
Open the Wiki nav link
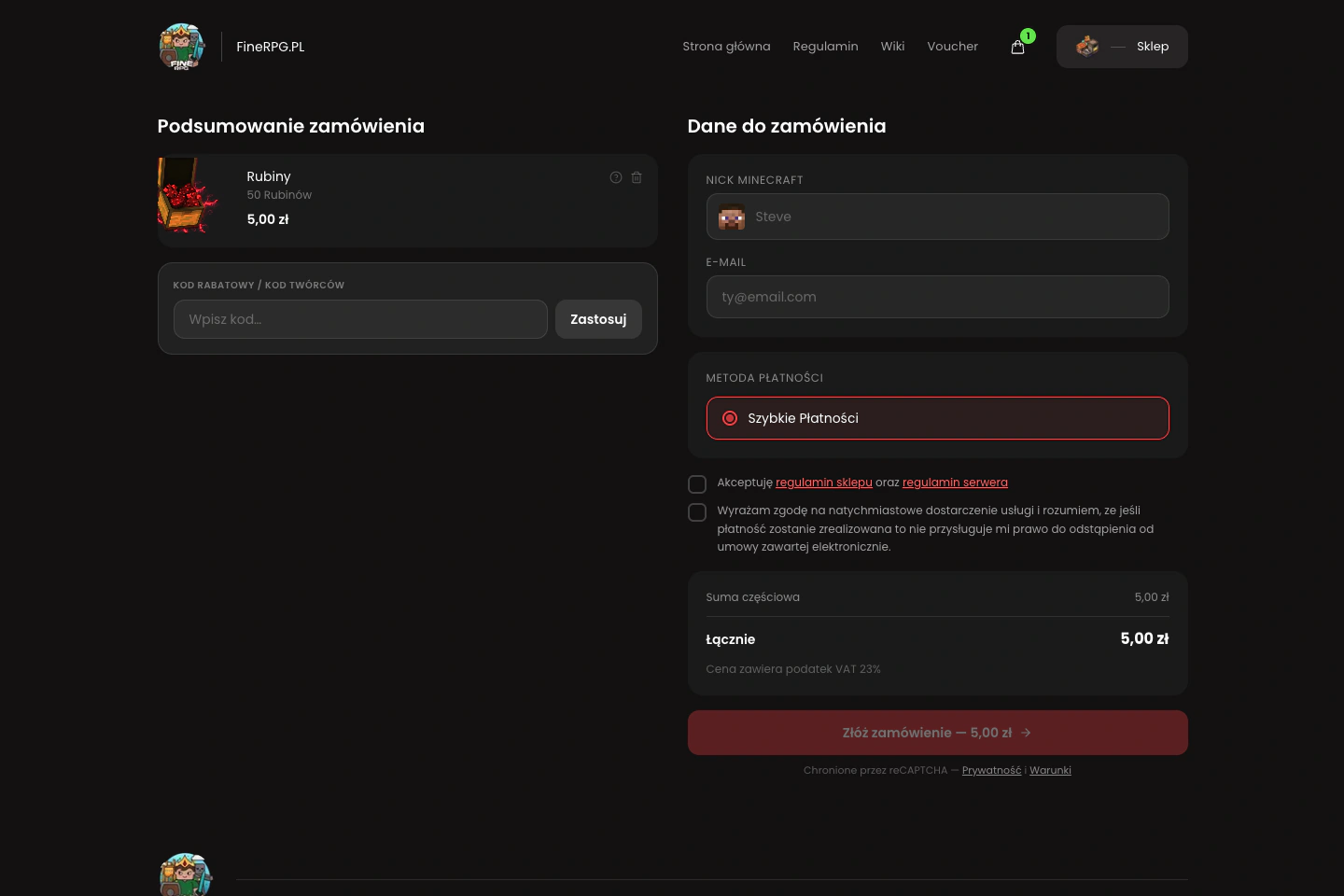click(892, 47)
